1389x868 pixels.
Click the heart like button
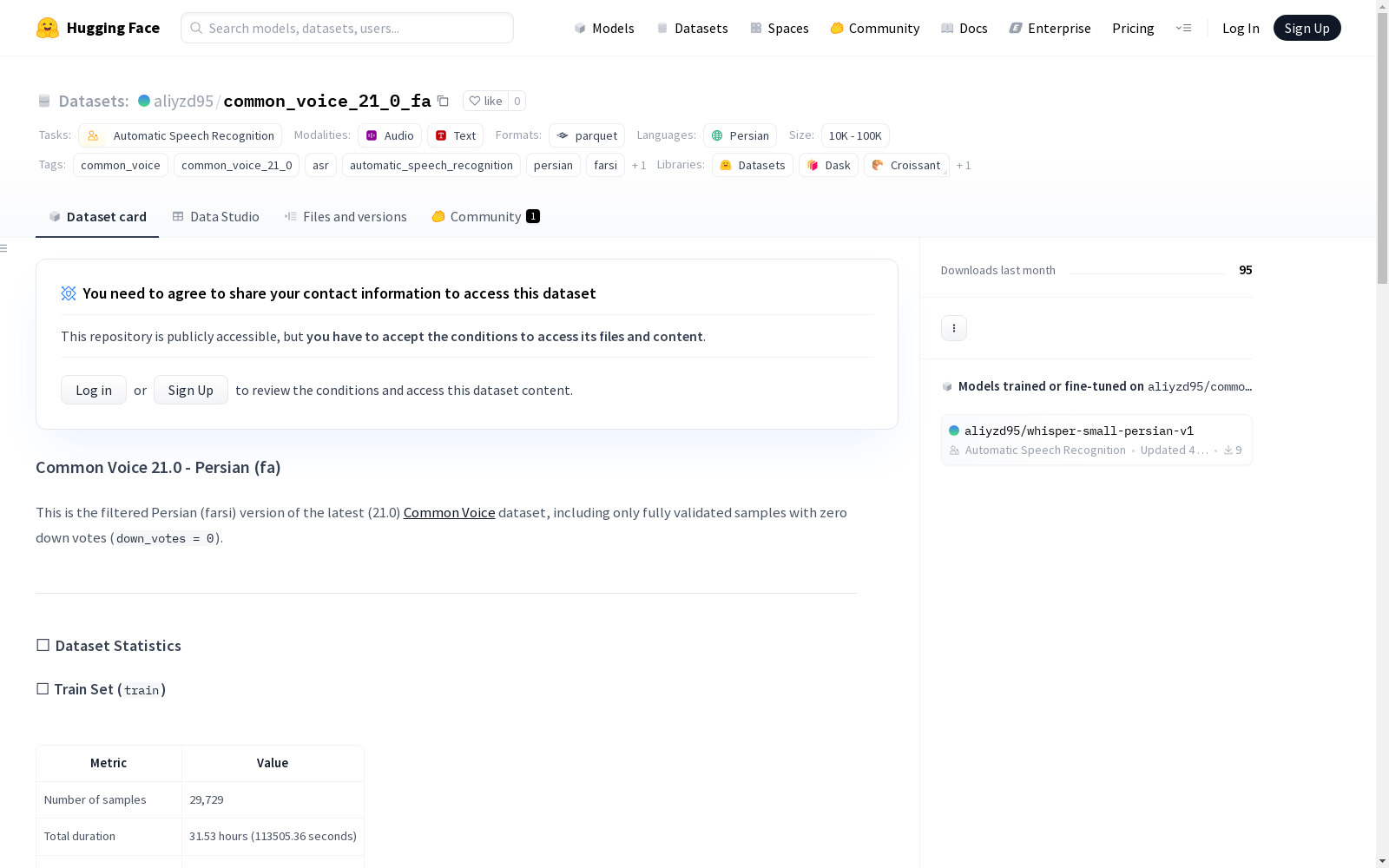pos(485,101)
